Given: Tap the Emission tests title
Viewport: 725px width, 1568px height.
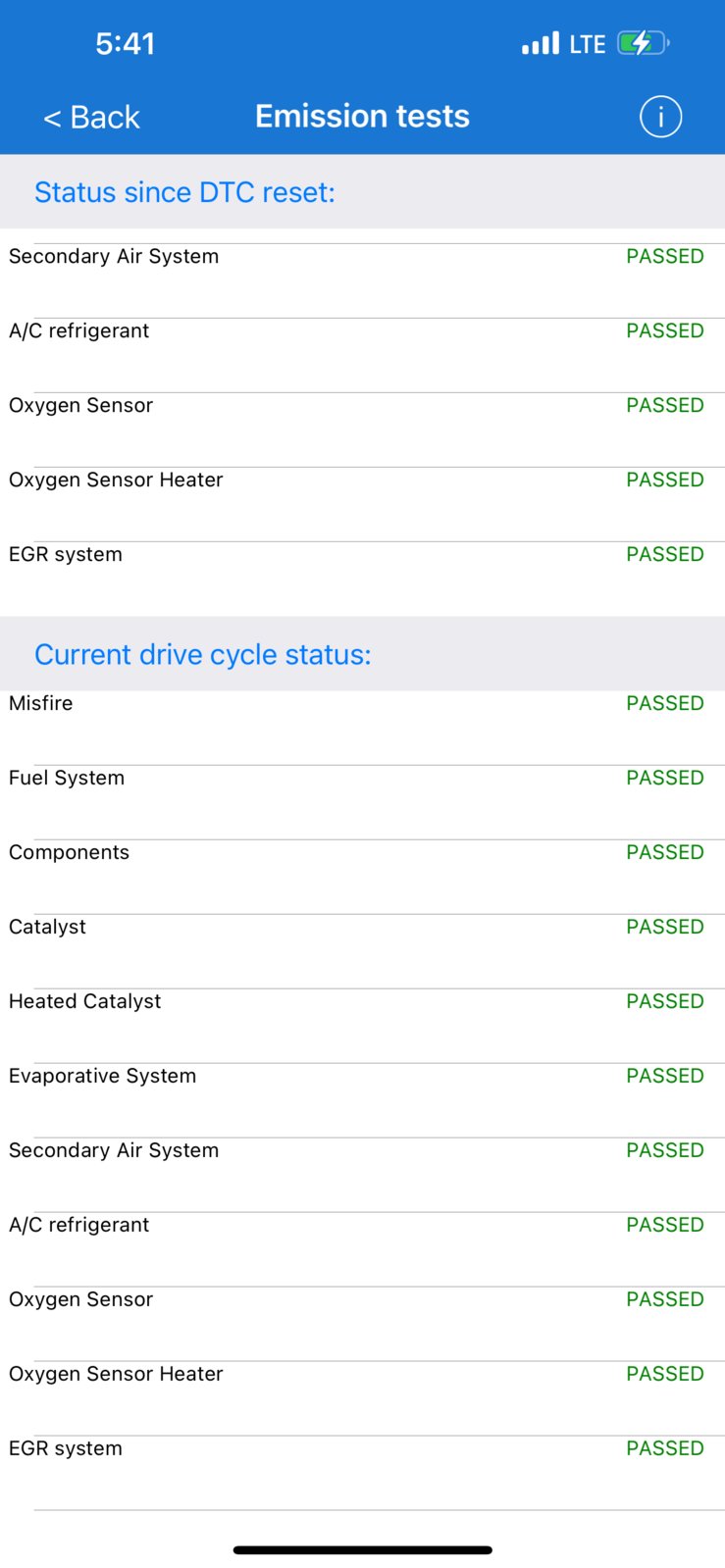Looking at the screenshot, I should coord(362,116).
